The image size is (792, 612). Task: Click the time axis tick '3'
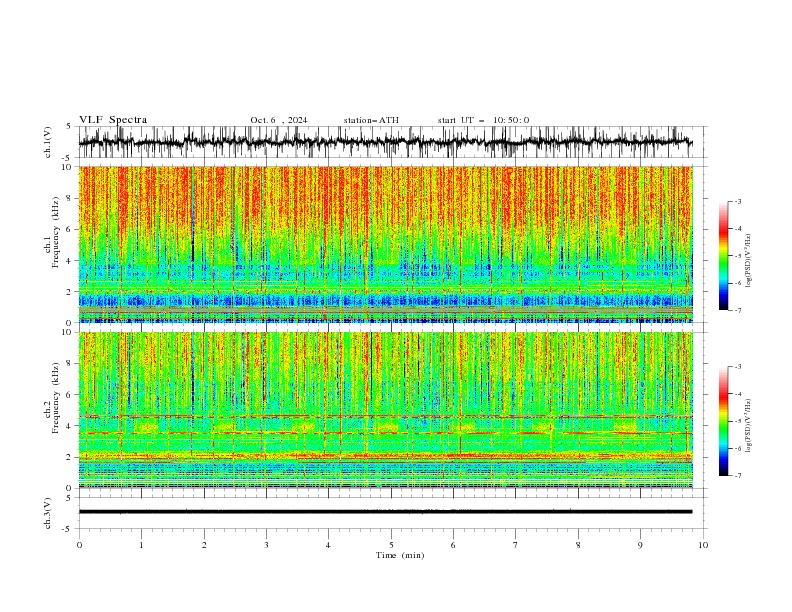(x=266, y=545)
